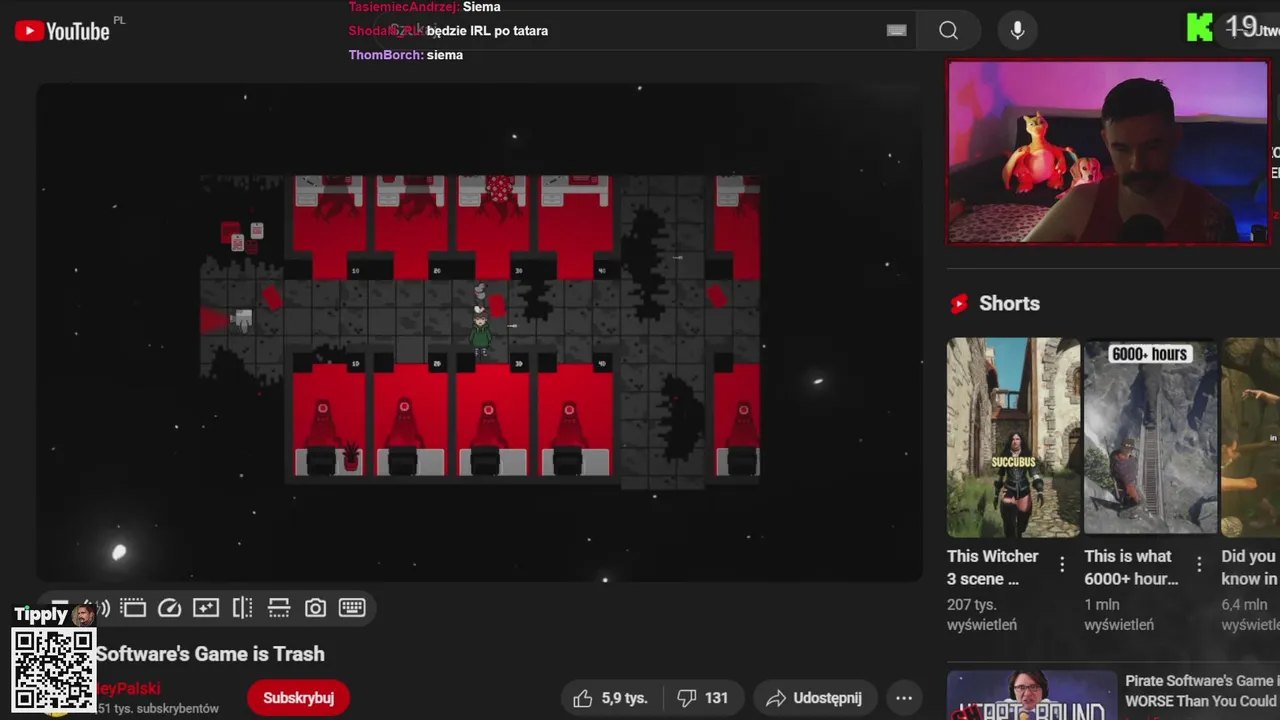Subscribe using the Subskrybuj button
This screenshot has height=720, width=1280.
pyautogui.click(x=298, y=698)
